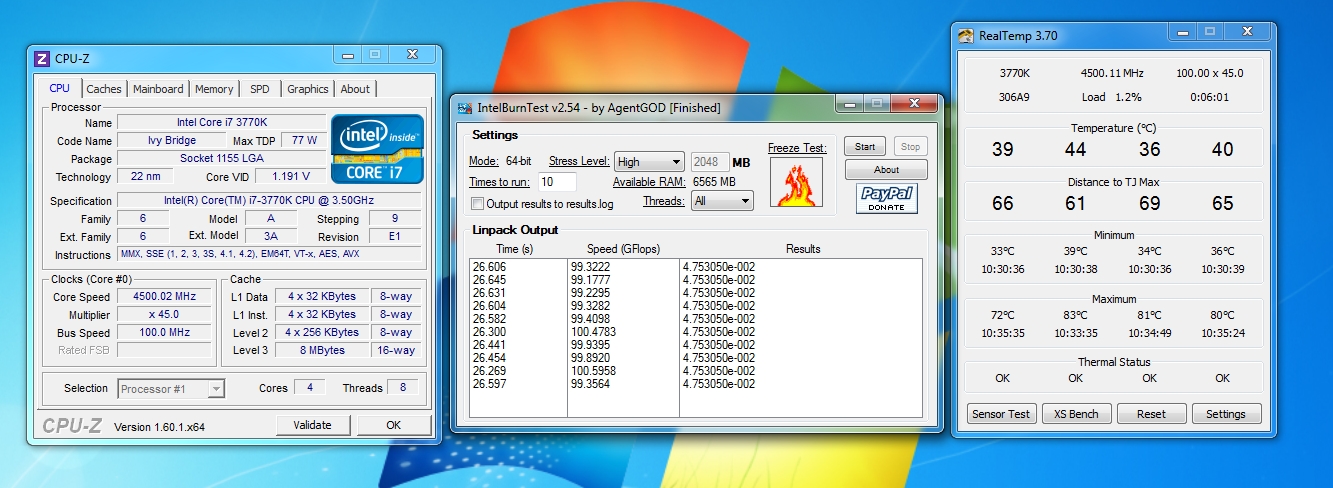Close the CPU-Z window
1333x488 pixels.
pos(411,55)
